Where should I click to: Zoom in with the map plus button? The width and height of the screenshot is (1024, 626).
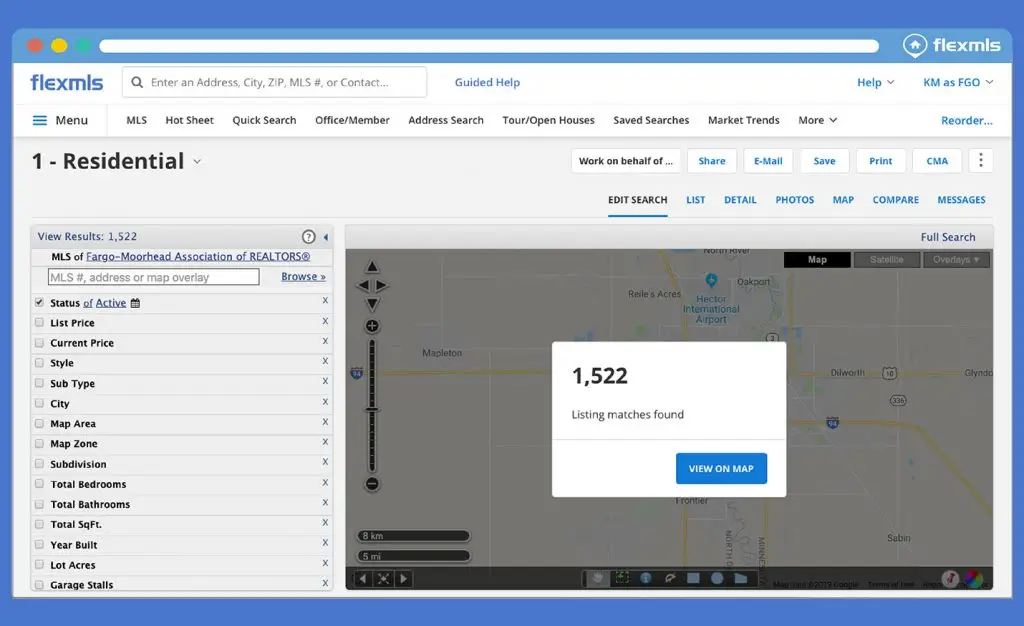(x=372, y=326)
